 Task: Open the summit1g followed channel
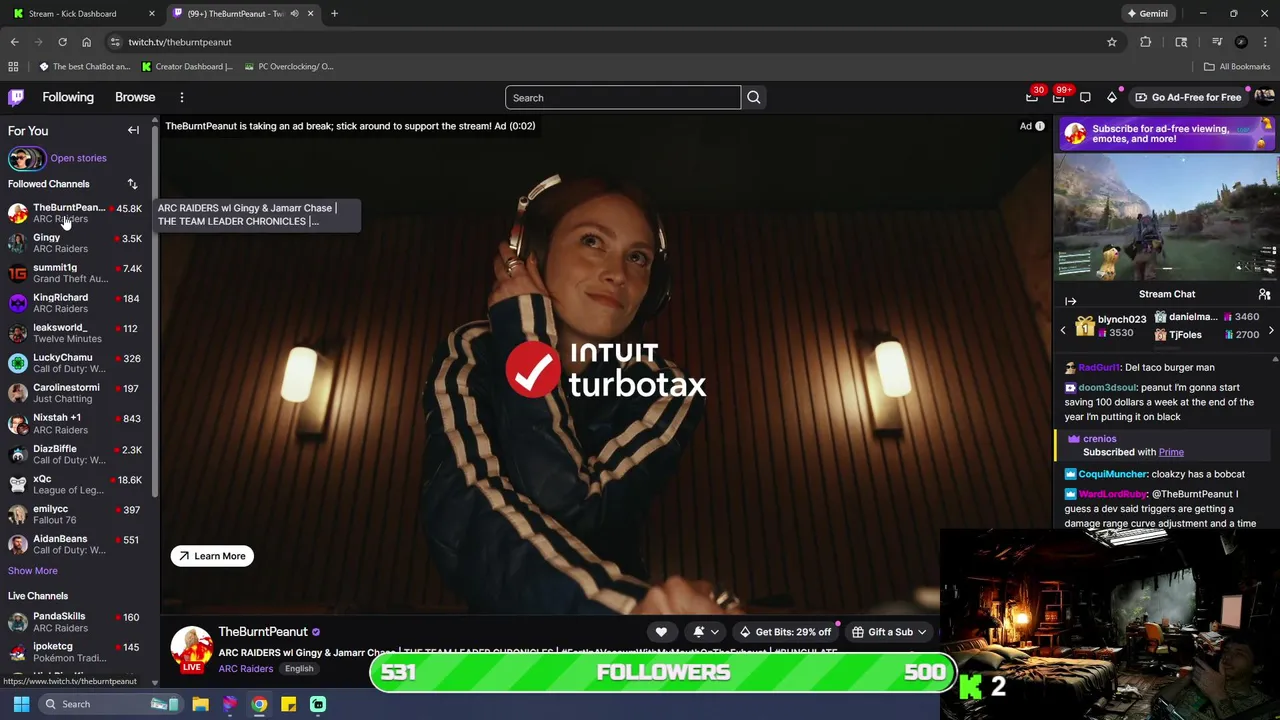coord(78,273)
